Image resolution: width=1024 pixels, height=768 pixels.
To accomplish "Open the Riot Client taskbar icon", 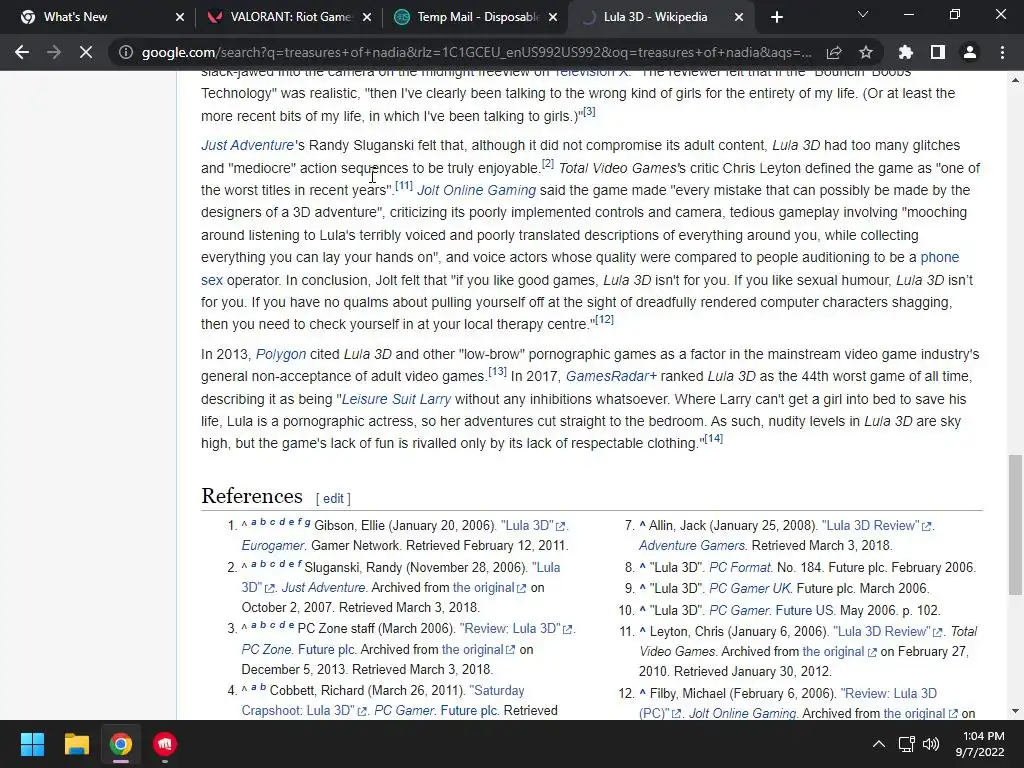I will coord(165,744).
